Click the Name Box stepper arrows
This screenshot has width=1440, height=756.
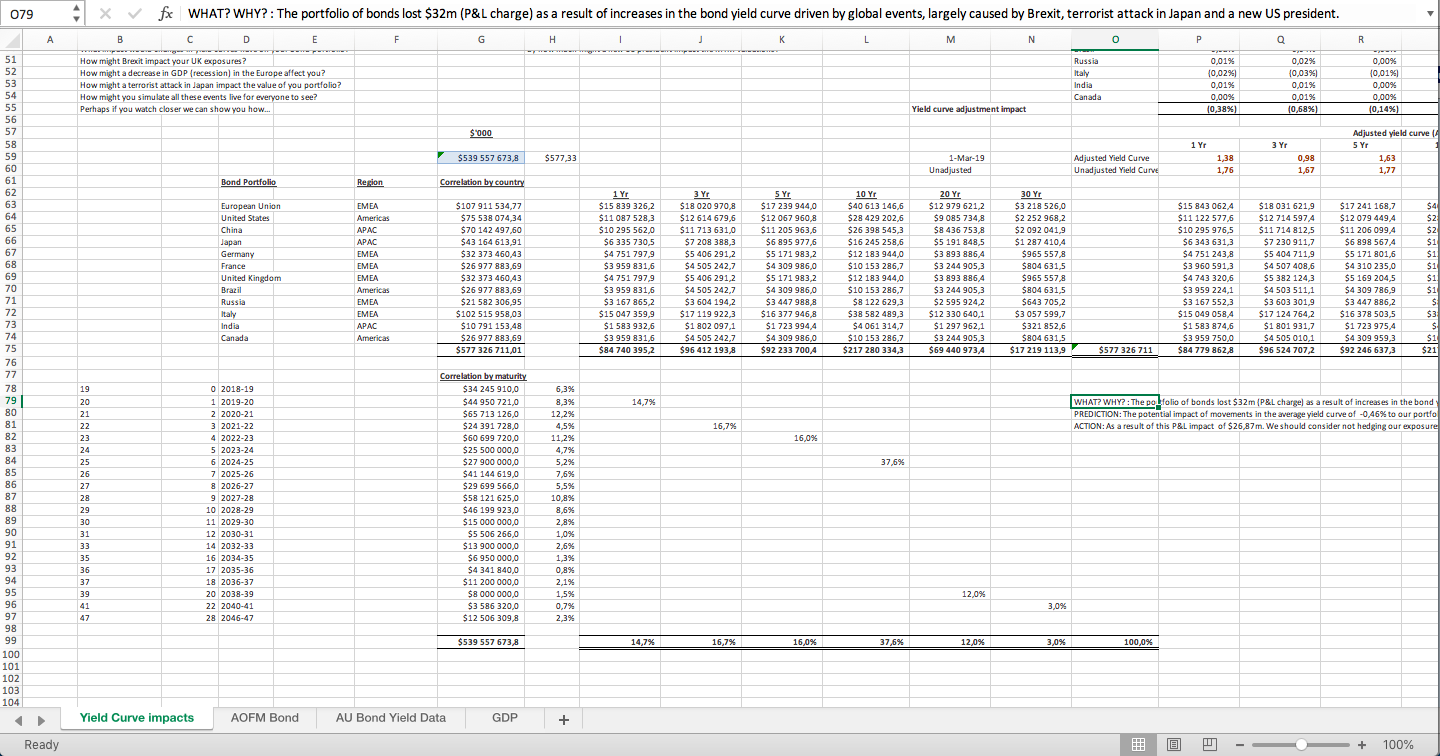77,14
